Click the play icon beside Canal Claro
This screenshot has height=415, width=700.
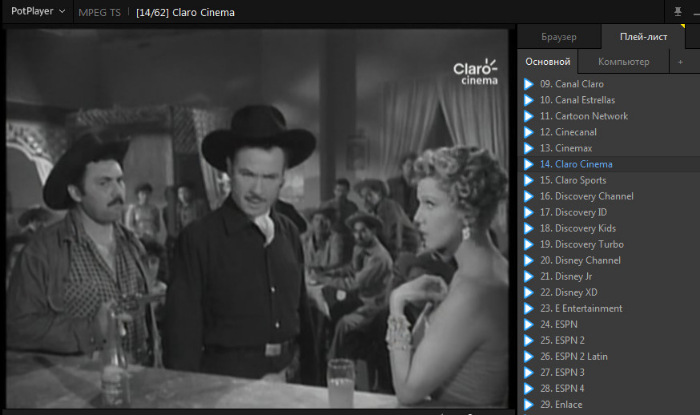tap(529, 84)
